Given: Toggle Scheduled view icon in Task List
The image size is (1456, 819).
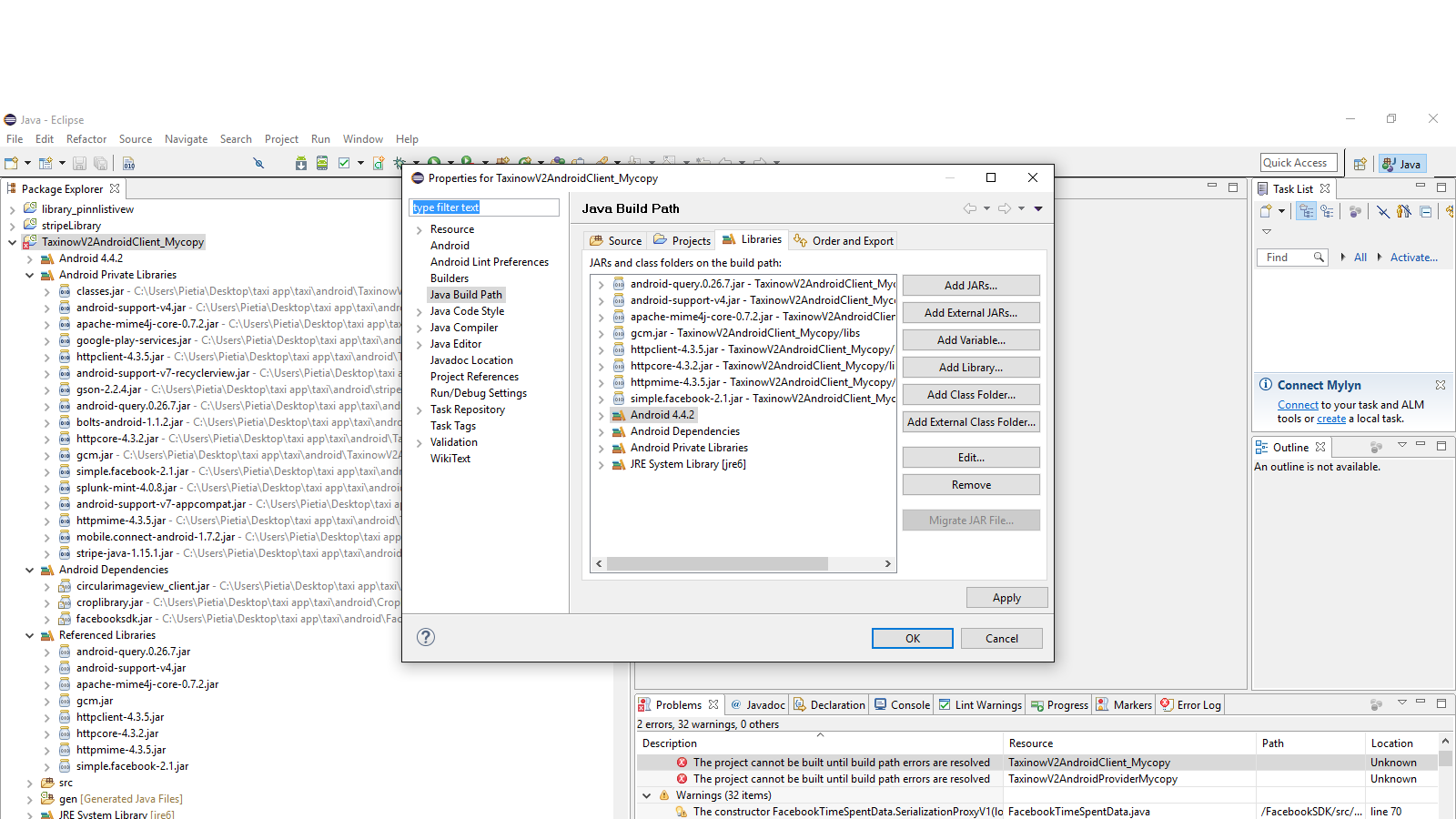Looking at the screenshot, I should (x=1328, y=211).
